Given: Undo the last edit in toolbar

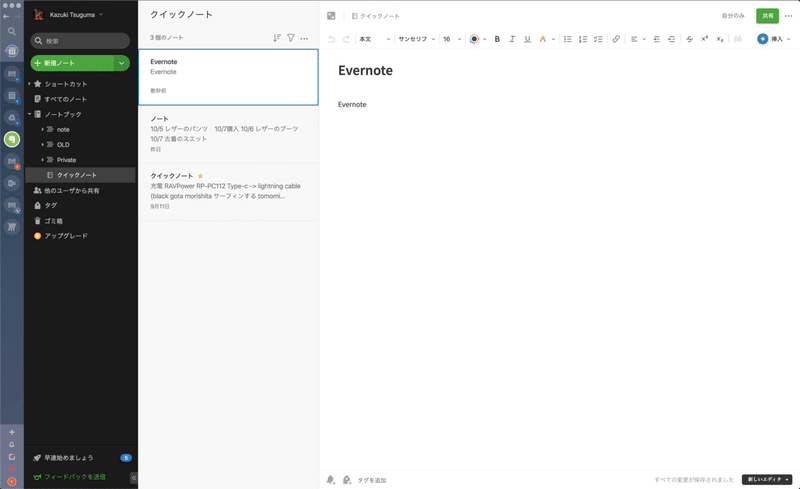Looking at the screenshot, I should (x=331, y=39).
